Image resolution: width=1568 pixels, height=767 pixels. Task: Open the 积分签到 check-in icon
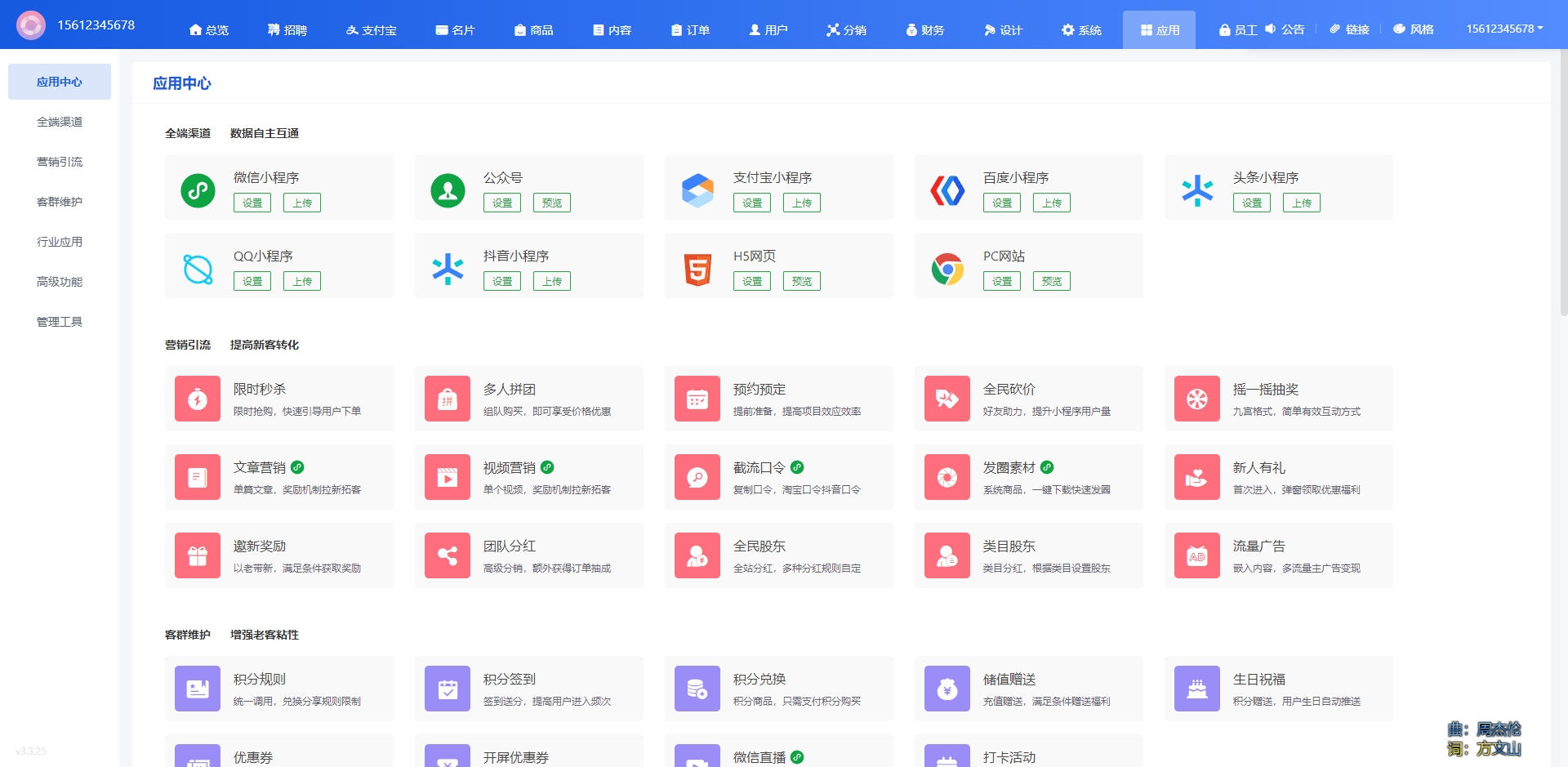click(448, 689)
